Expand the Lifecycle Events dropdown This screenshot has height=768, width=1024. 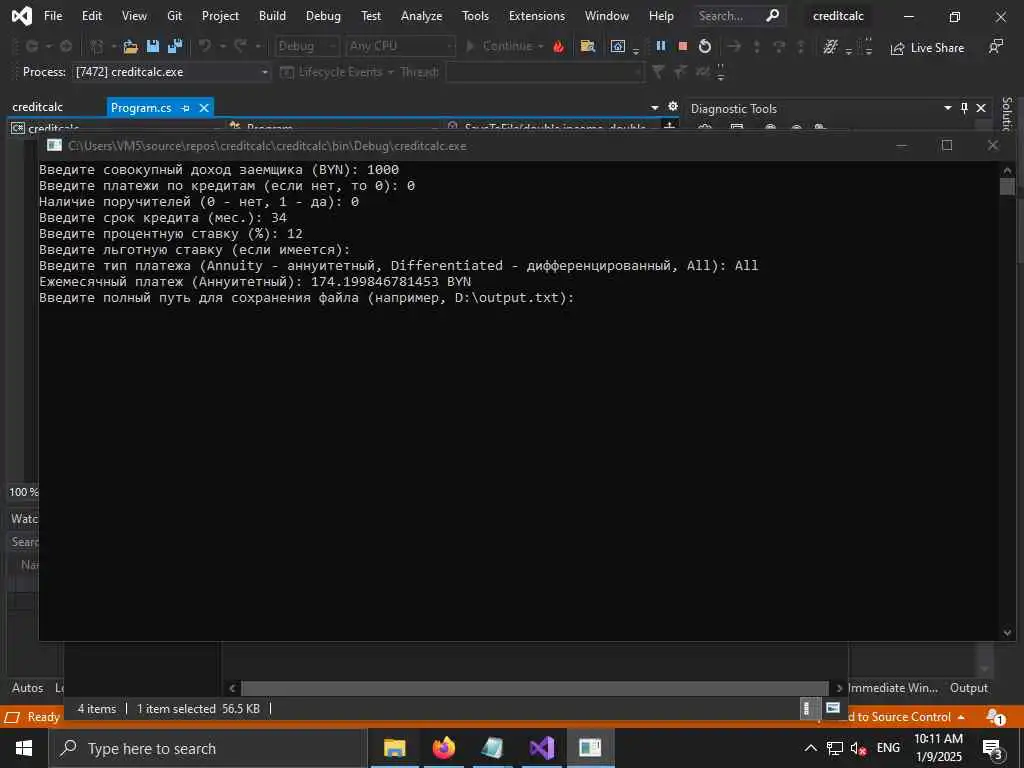pos(391,72)
